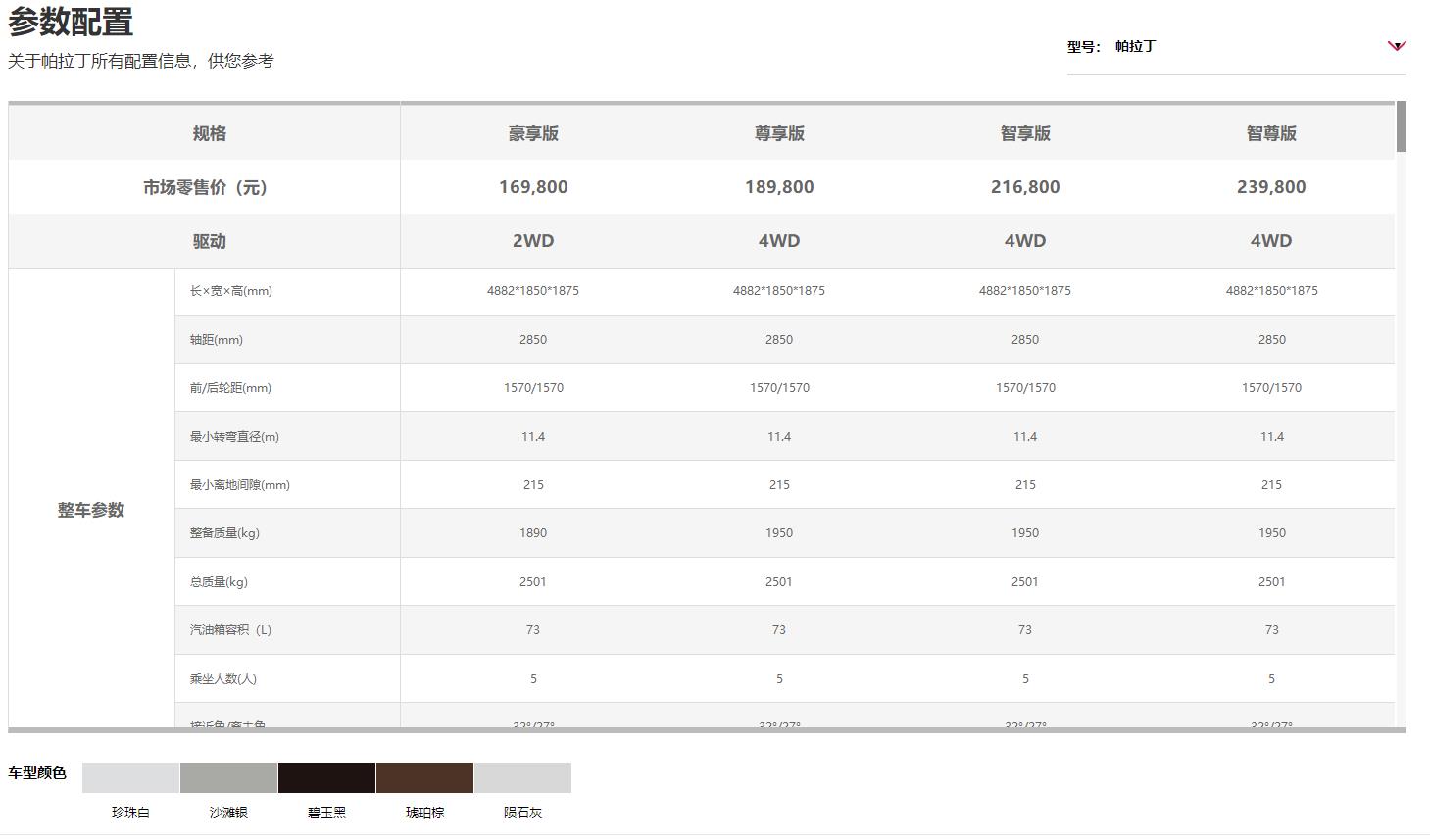Click the 参数配置 page heading
This screenshot has height=840, width=1430.
pyautogui.click(x=71, y=22)
